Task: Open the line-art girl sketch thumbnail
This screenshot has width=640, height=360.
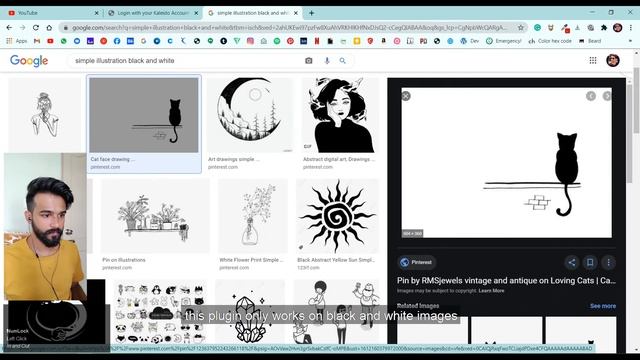Action: point(44,115)
